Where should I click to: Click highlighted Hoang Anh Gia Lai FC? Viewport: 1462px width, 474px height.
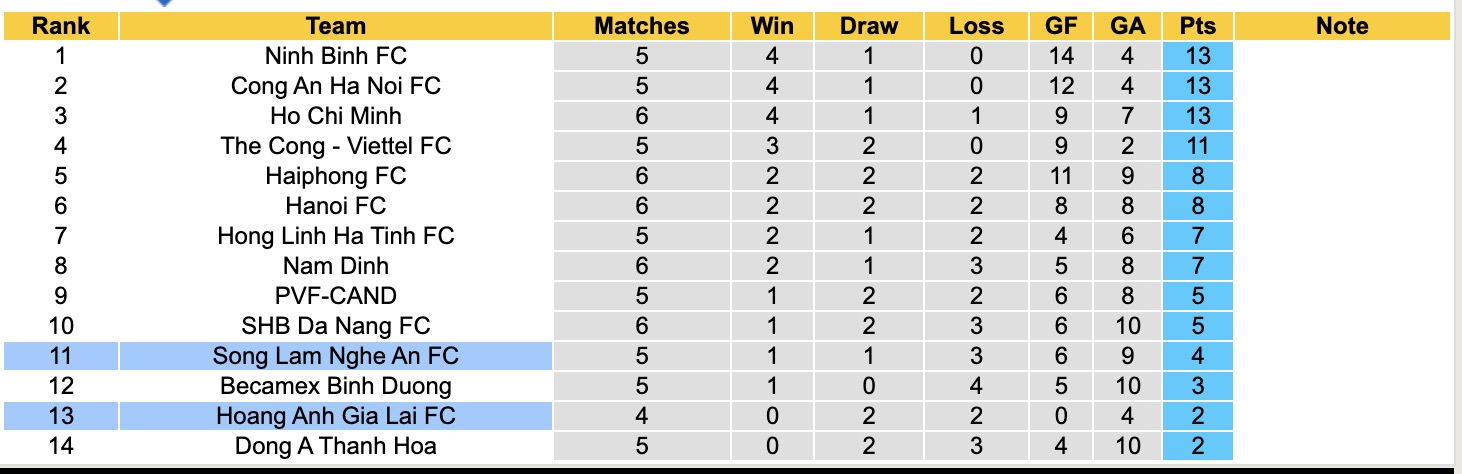pos(336,416)
